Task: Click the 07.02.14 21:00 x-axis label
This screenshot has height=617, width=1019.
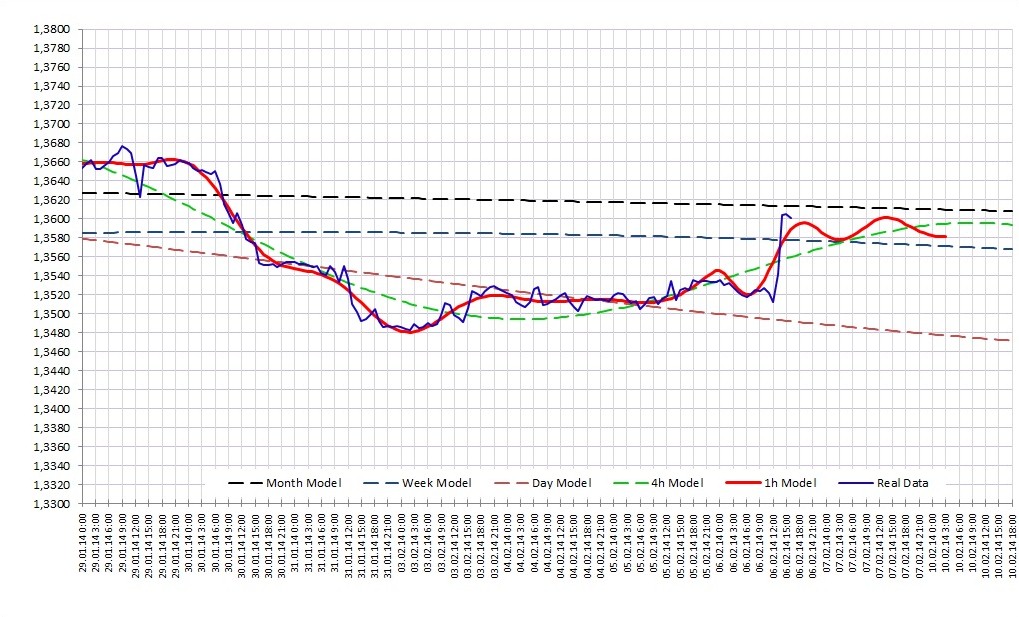Action: pos(920,545)
